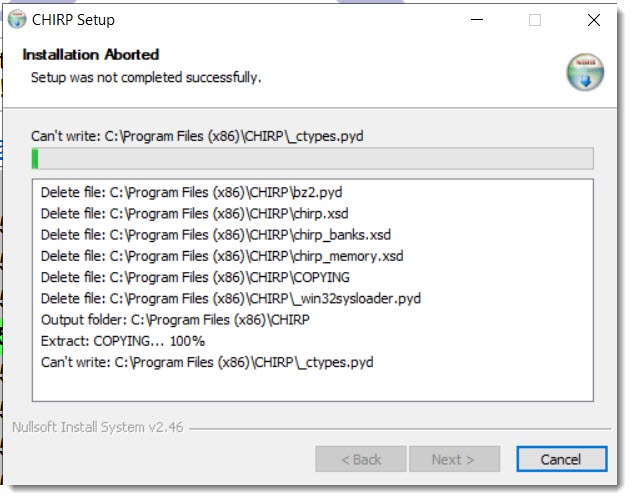This screenshot has width=632, height=500.
Task: Select the Output folder log line
Action: pyautogui.click(x=175, y=320)
